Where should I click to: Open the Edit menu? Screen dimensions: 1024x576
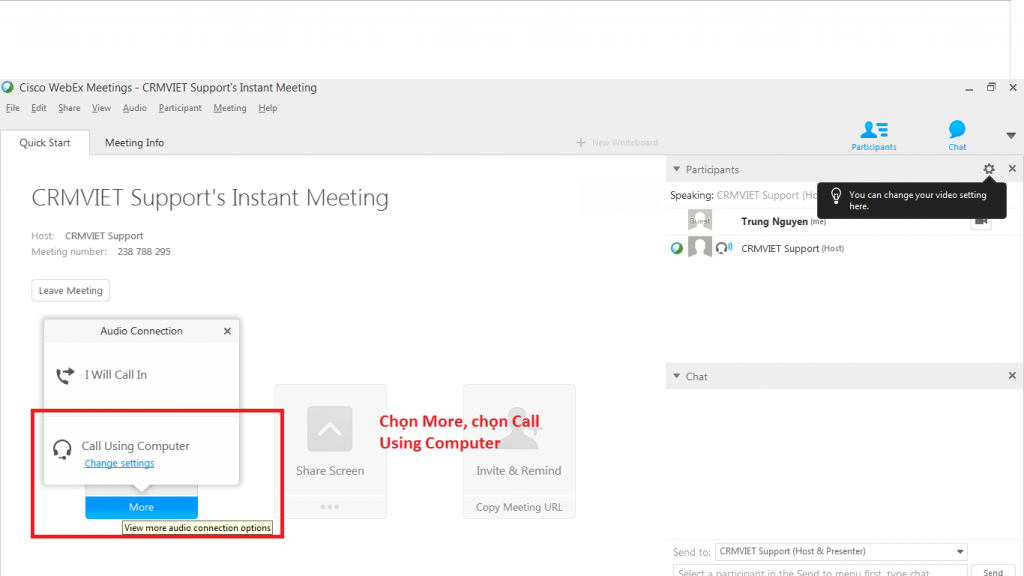39,108
